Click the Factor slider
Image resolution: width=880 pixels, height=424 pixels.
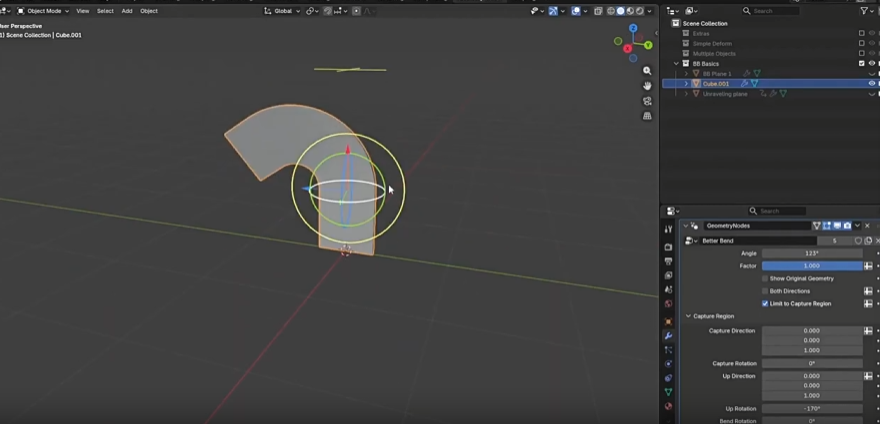click(811, 266)
